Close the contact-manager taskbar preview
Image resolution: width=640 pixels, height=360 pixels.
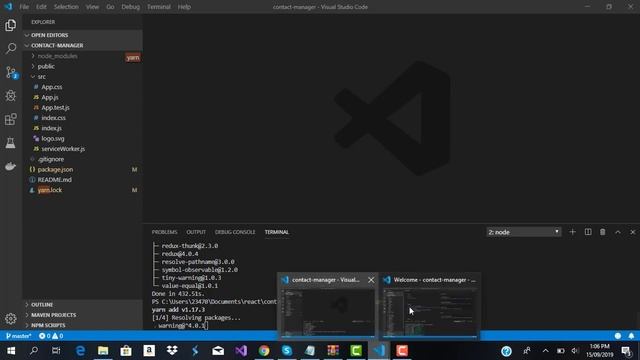[371, 280]
